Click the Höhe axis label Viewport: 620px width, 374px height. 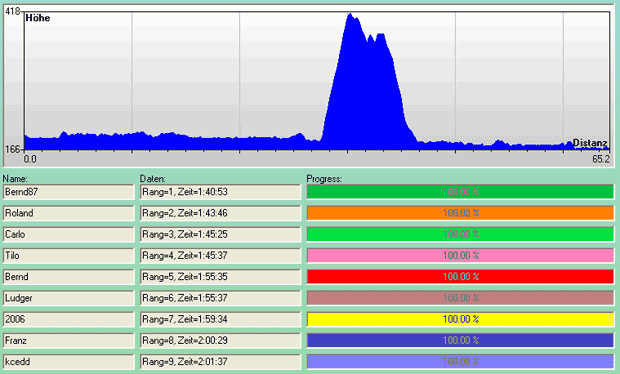pos(38,18)
